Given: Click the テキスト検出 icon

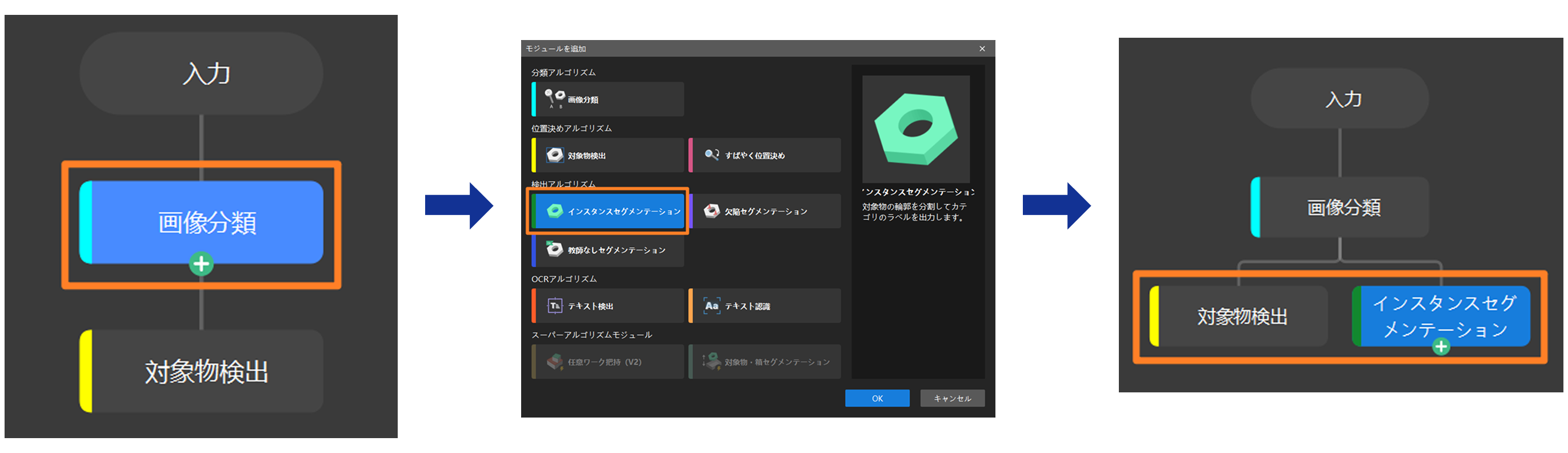Looking at the screenshot, I should click(554, 305).
